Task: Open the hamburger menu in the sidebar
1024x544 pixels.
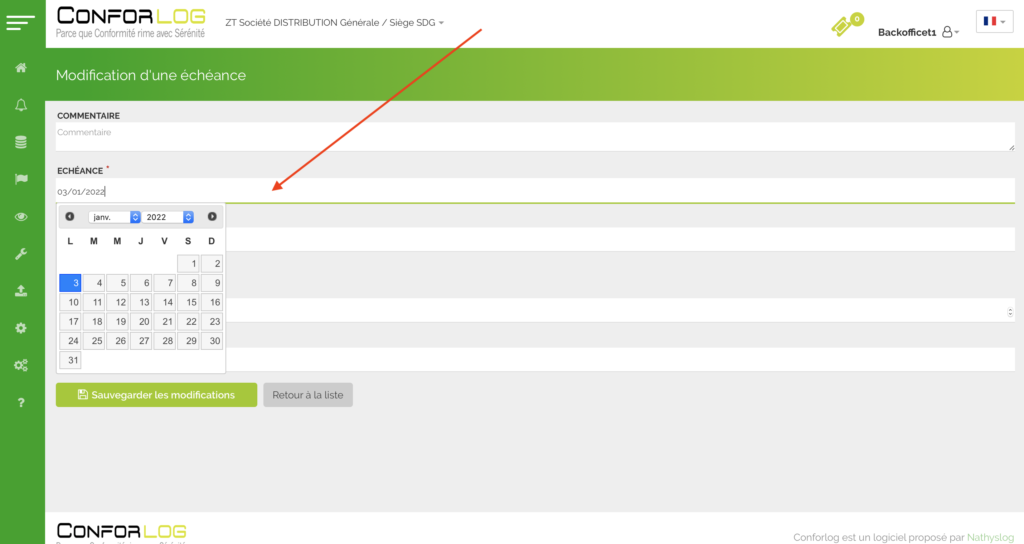Action: (x=21, y=22)
